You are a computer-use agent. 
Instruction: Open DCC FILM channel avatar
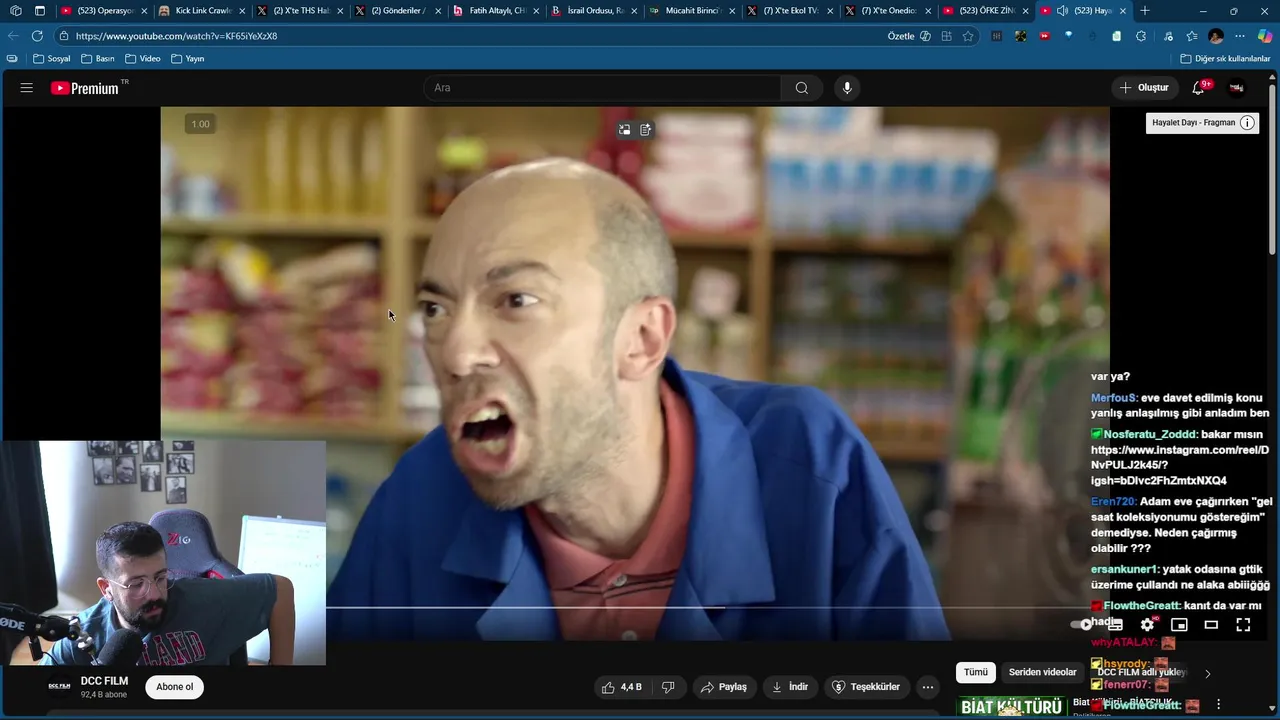coord(60,687)
